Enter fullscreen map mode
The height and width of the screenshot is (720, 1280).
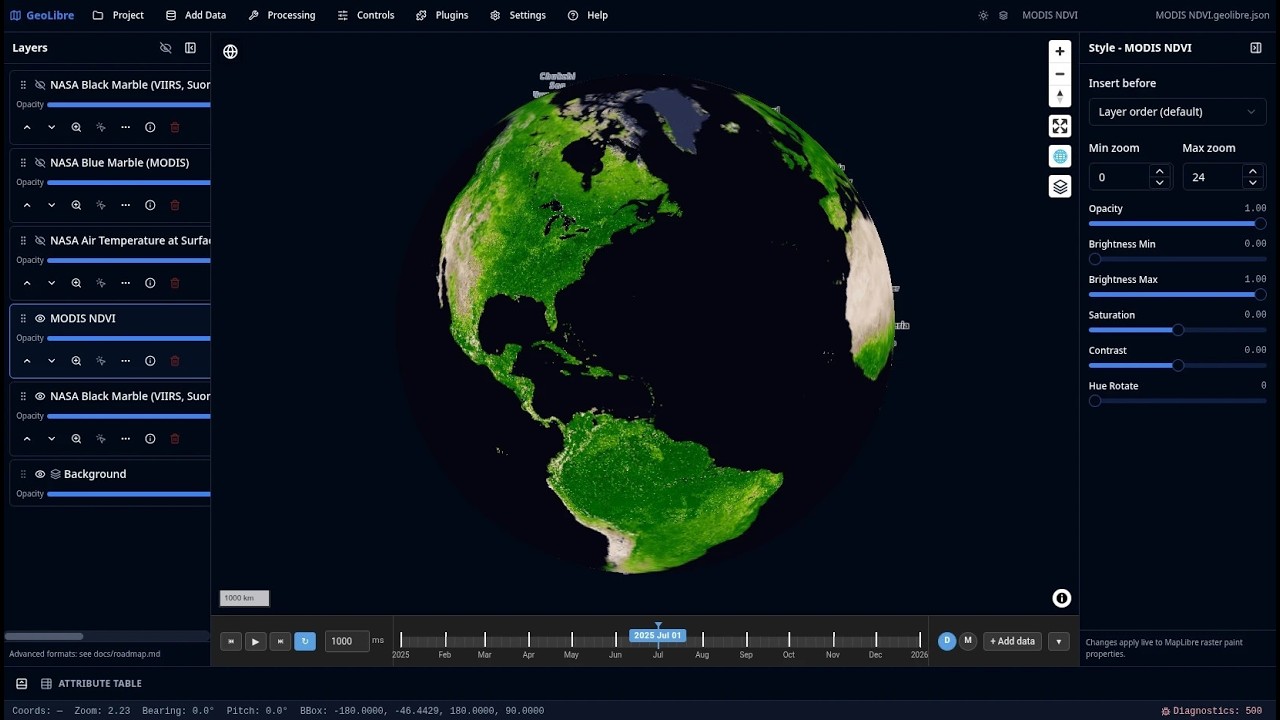pyautogui.click(x=1060, y=126)
